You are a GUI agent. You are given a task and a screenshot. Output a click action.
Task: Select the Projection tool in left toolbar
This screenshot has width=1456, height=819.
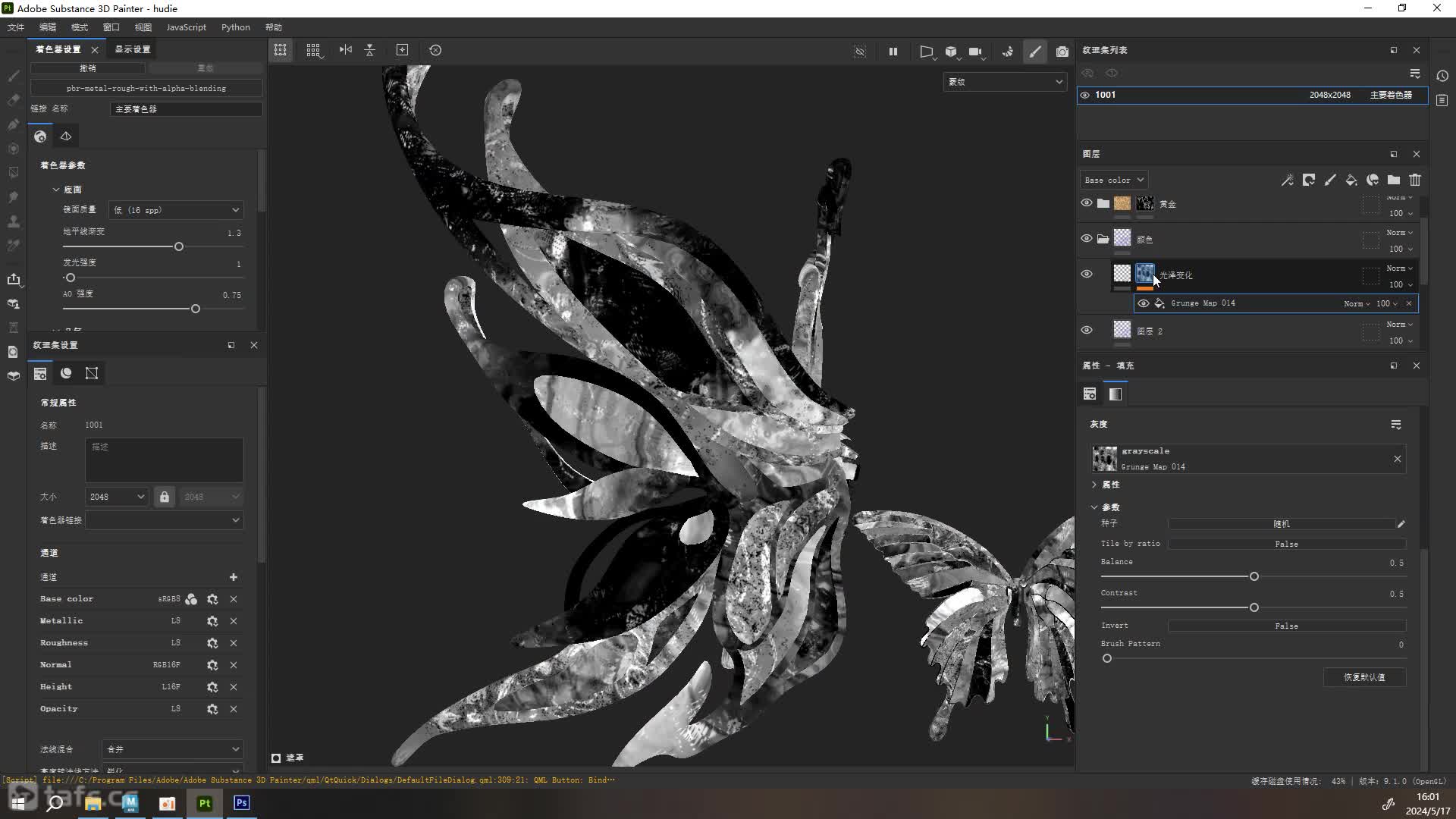tap(13, 124)
